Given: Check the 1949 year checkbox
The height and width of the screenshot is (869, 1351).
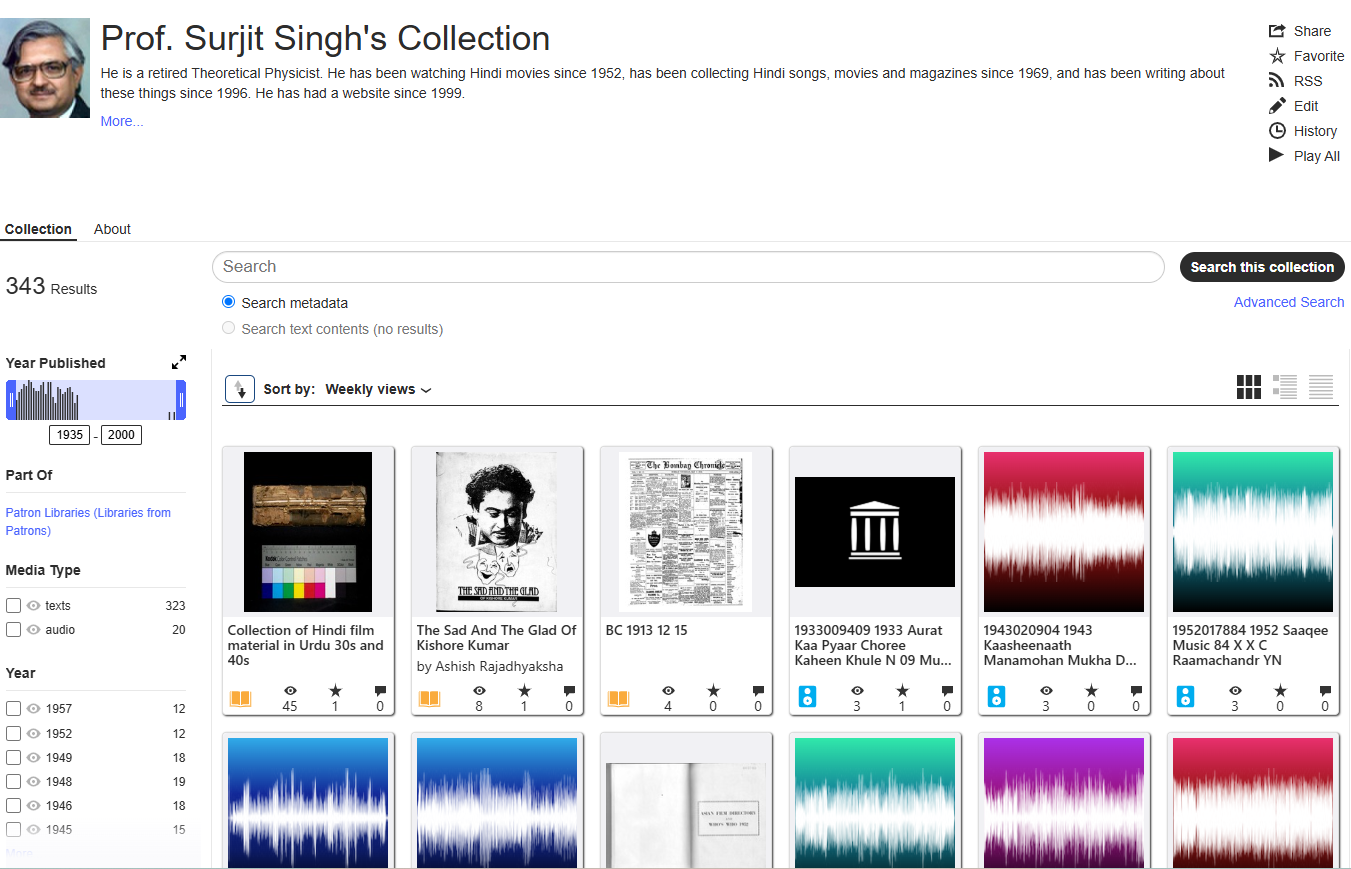Looking at the screenshot, I should [14, 757].
